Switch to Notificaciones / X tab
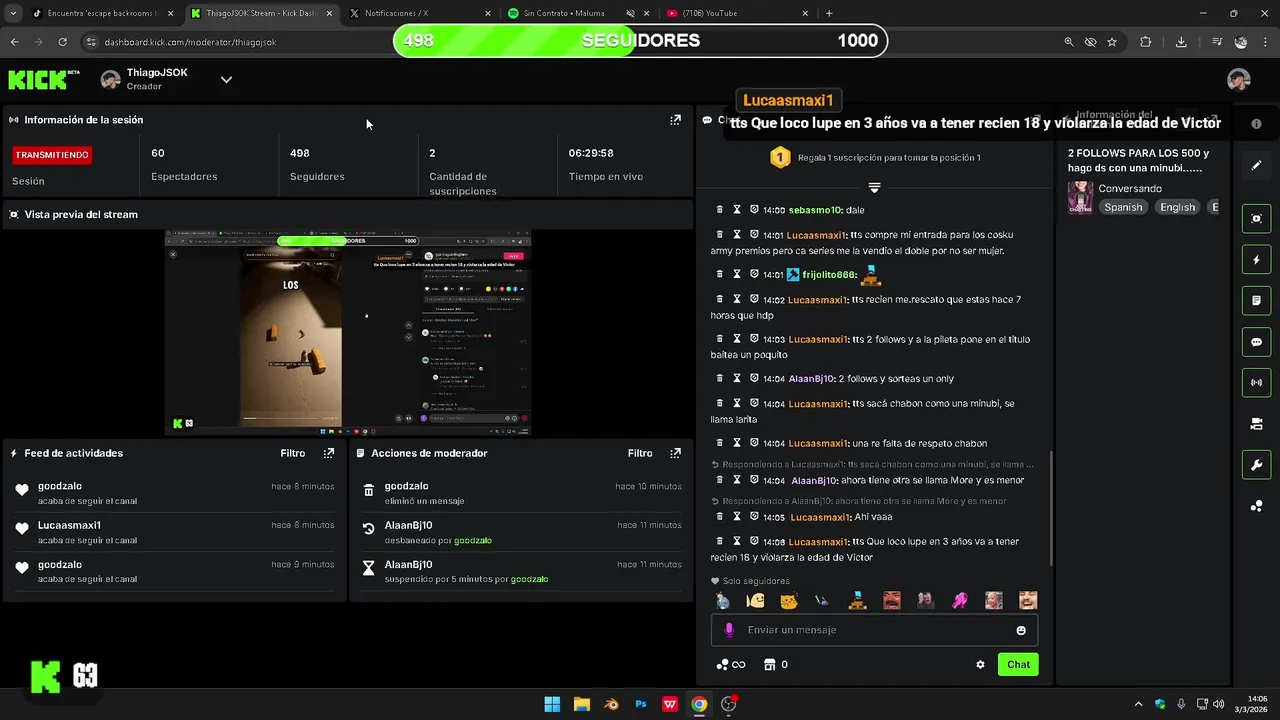This screenshot has height=720, width=1280. tap(419, 13)
